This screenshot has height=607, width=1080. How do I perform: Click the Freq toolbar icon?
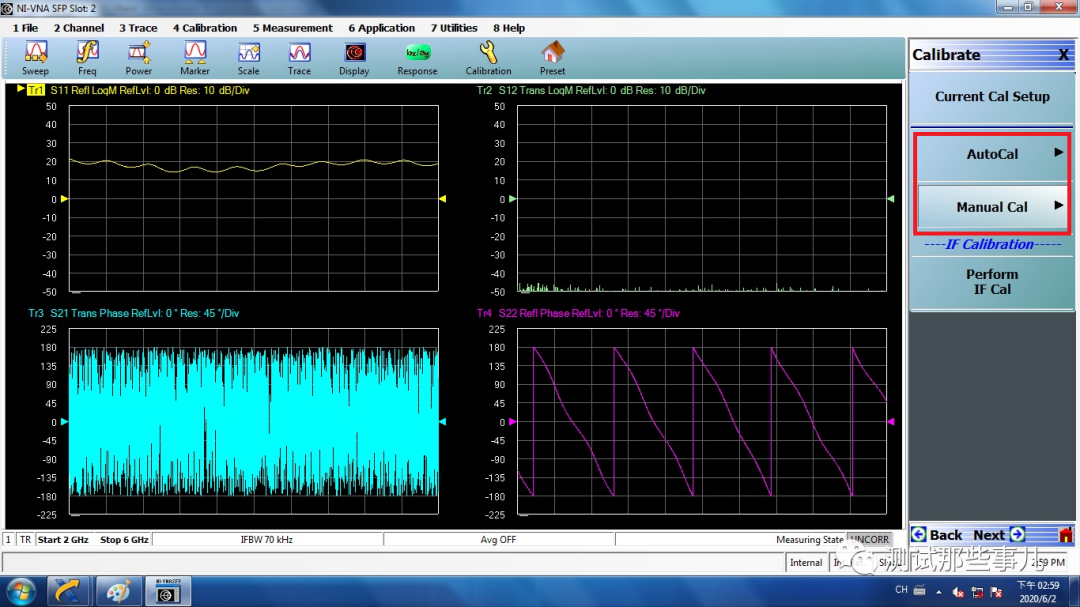pos(87,58)
